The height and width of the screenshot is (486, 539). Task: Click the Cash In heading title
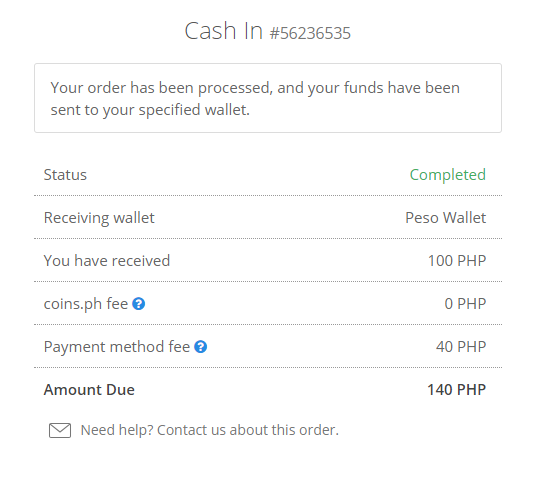point(223,31)
